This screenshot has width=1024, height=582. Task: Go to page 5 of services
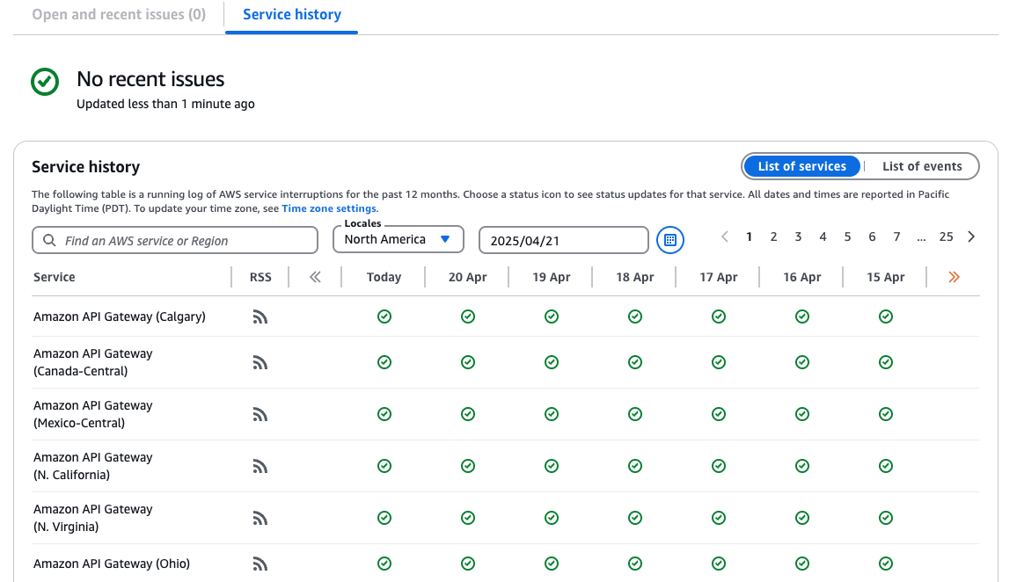tap(847, 237)
